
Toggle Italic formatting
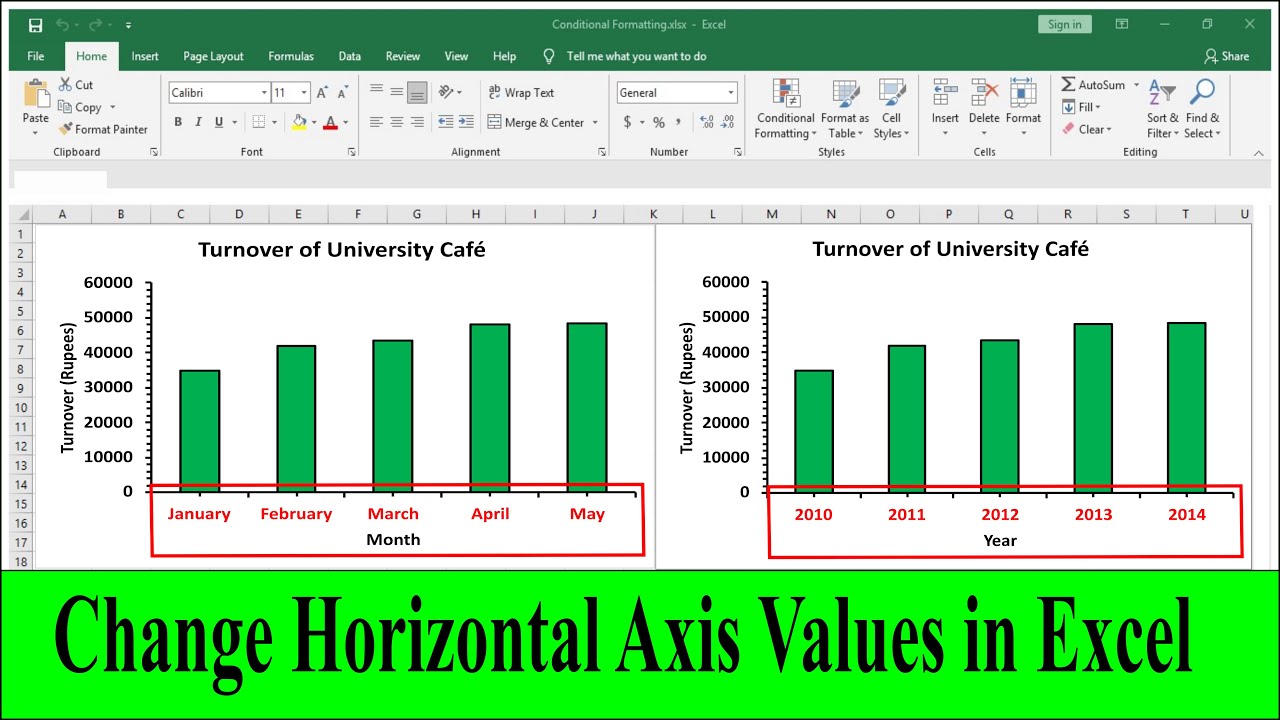[x=198, y=122]
